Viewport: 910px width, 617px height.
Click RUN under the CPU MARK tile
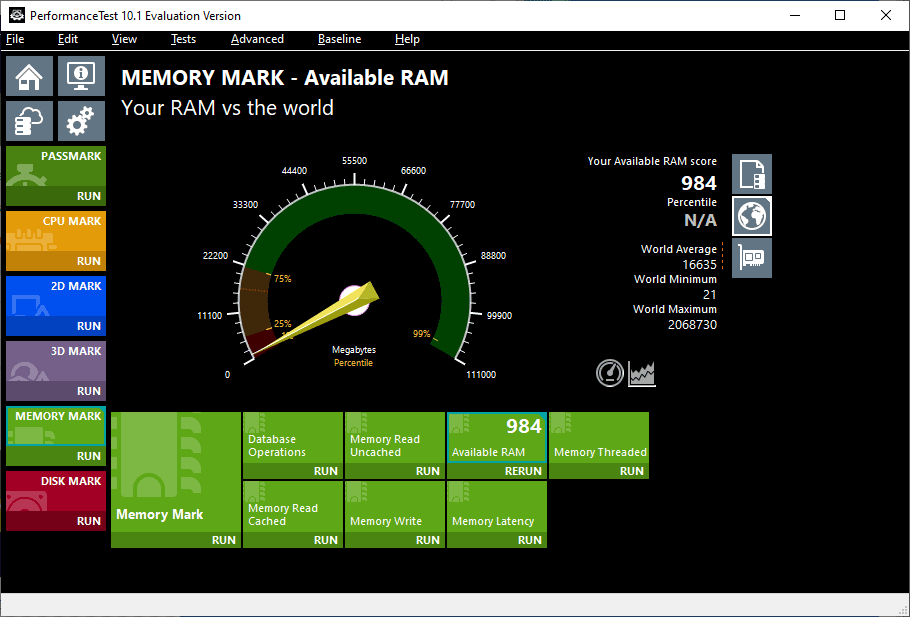[89, 261]
